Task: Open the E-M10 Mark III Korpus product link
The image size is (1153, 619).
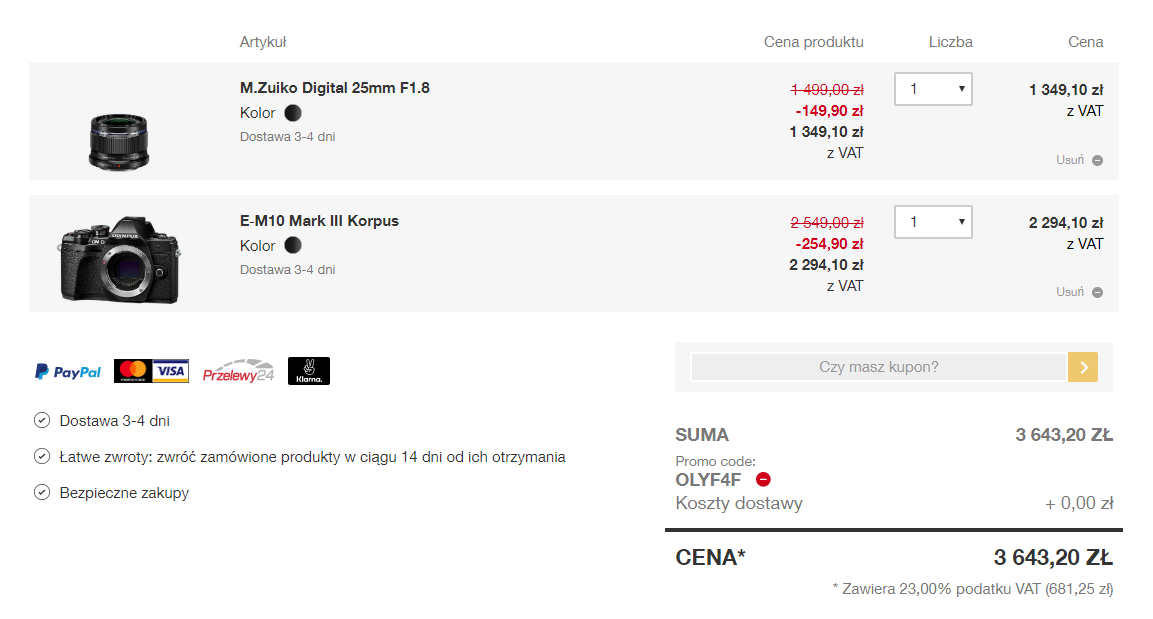Action: 319,221
